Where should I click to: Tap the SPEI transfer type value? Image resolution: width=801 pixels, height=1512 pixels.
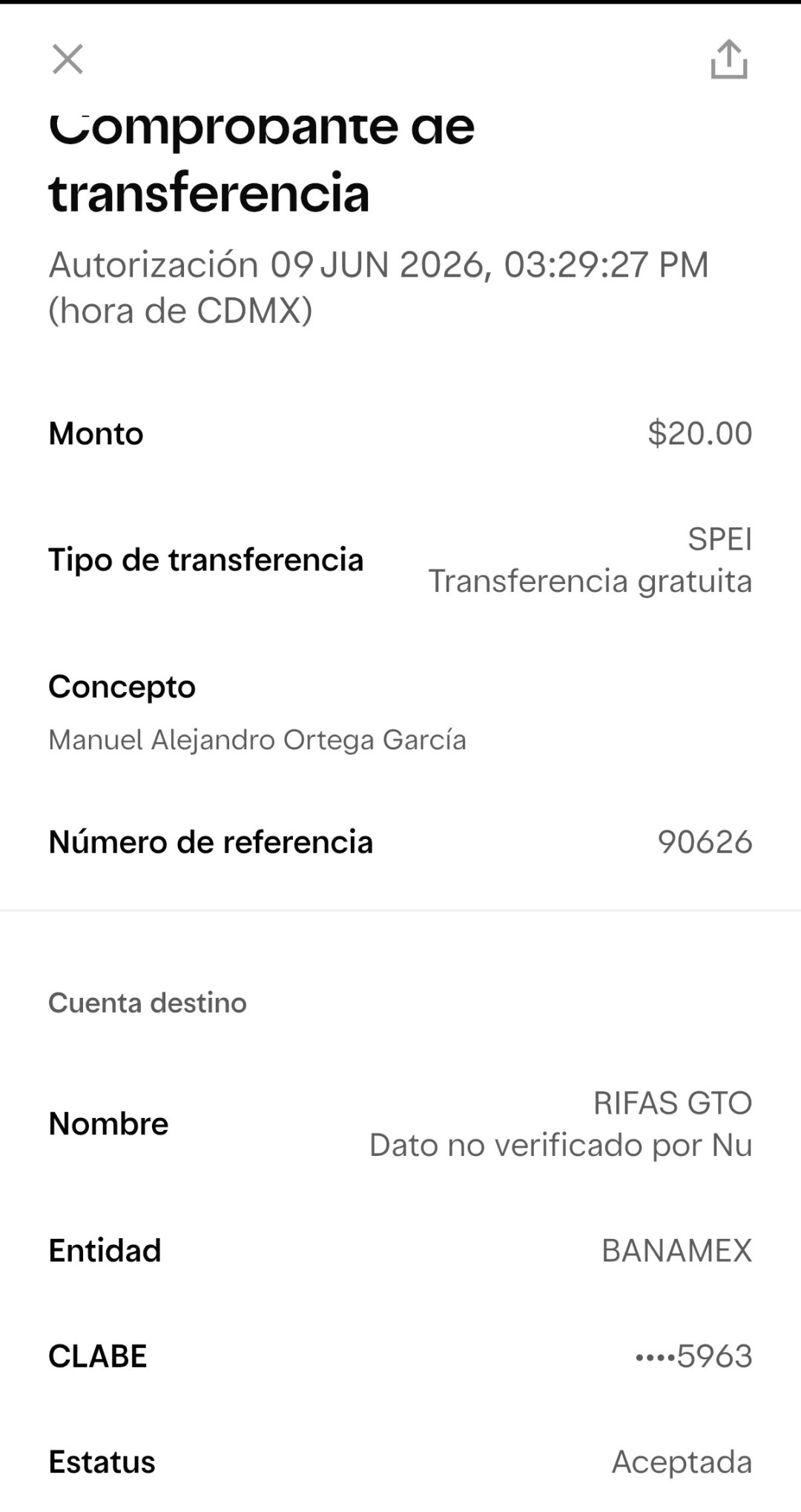pos(719,539)
